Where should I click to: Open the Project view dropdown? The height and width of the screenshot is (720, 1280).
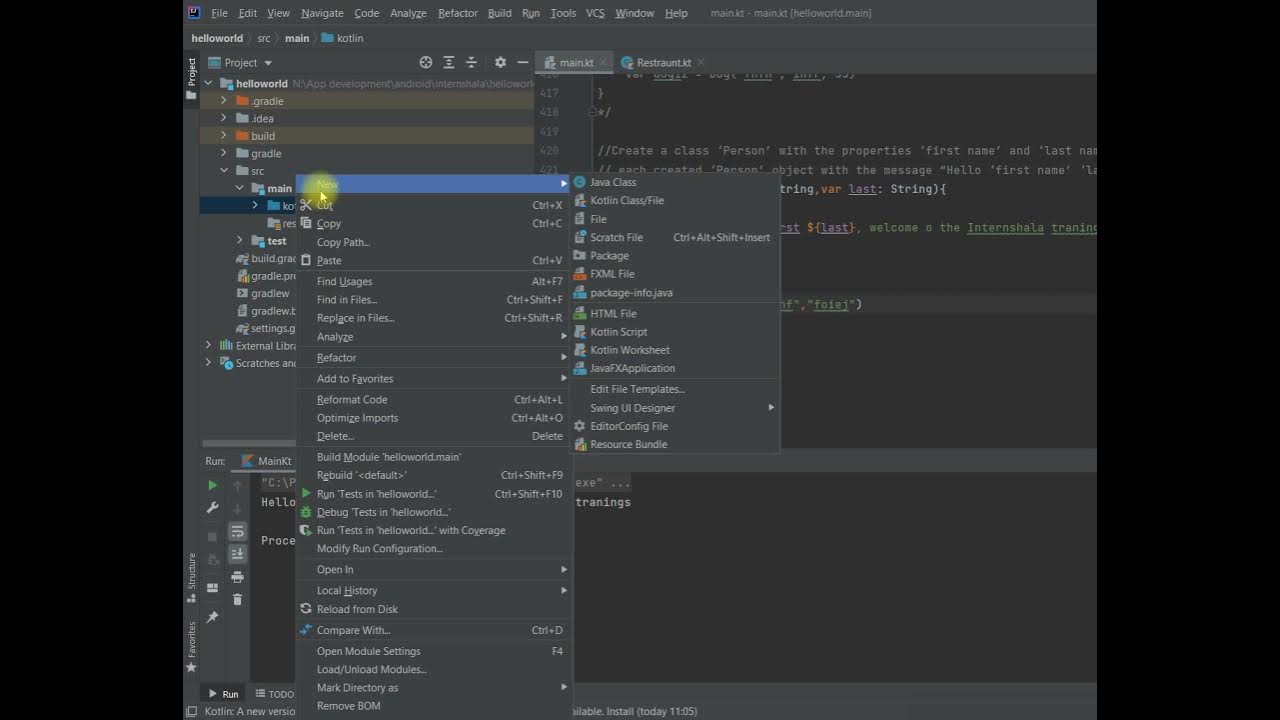click(x=241, y=62)
